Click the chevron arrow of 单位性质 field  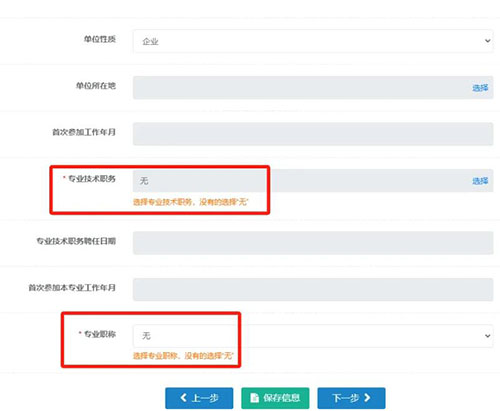(x=487, y=41)
